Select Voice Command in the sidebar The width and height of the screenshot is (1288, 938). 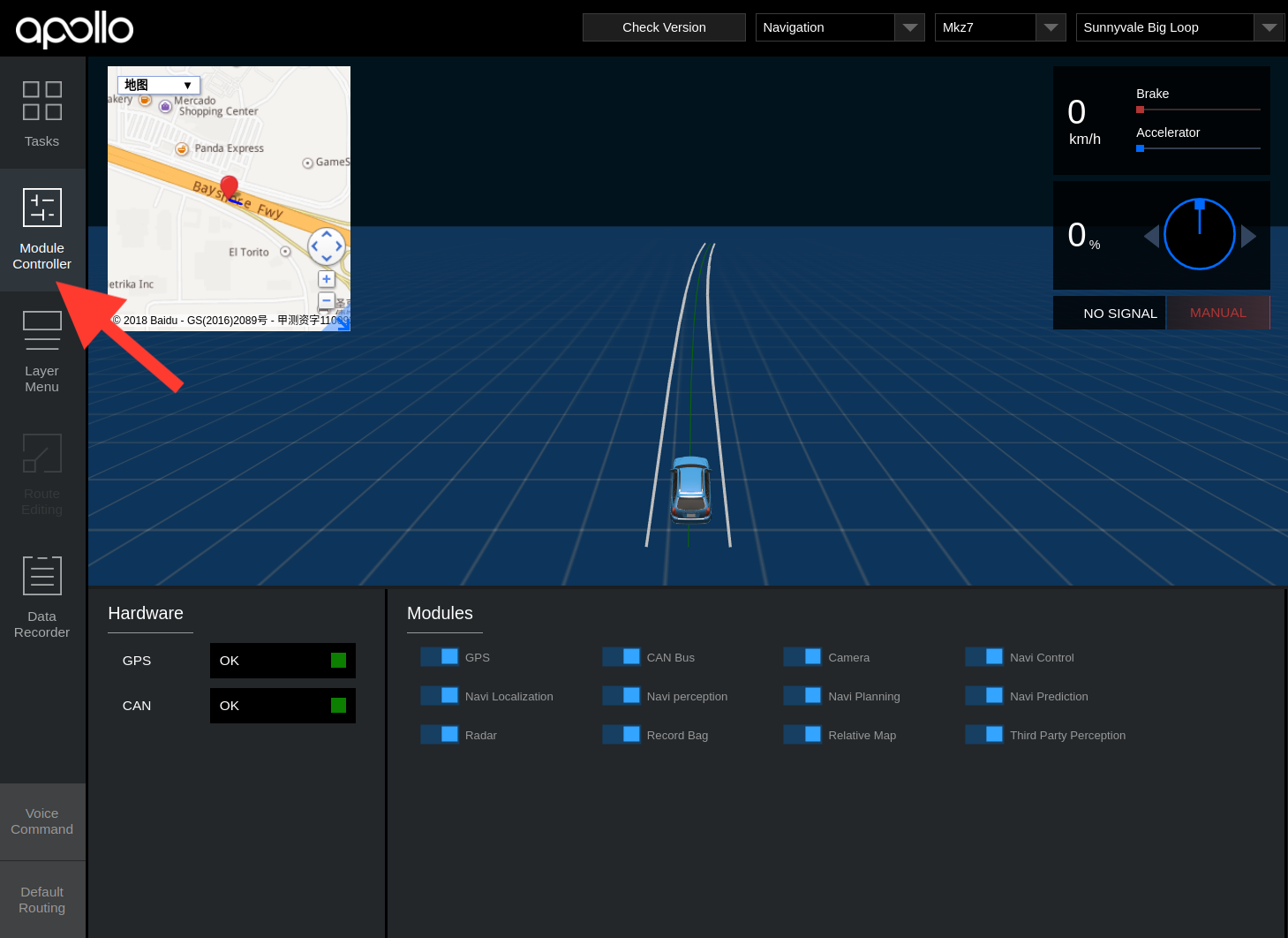[x=41, y=821]
